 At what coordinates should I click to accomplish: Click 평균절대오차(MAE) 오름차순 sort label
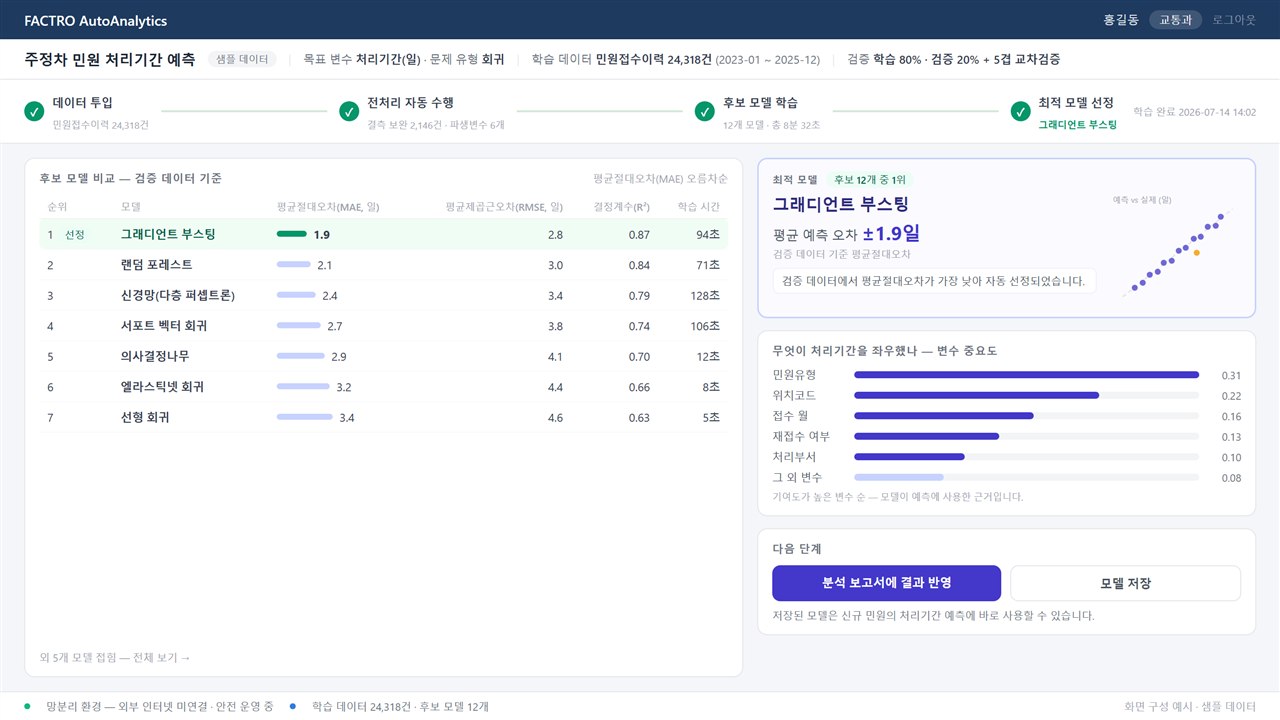pyautogui.click(x=660, y=179)
